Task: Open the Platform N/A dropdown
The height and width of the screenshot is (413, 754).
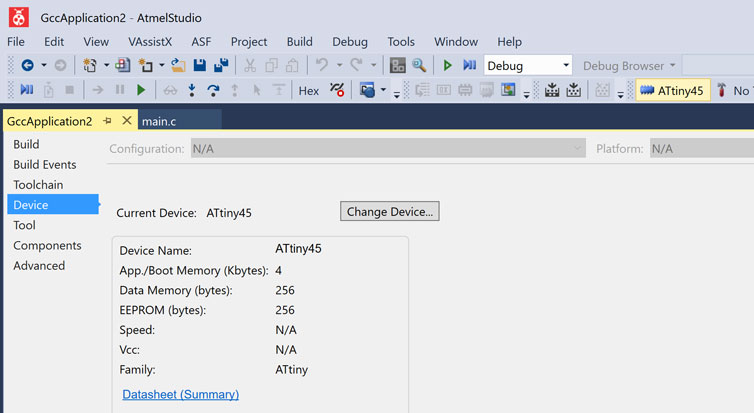Action: (x=702, y=149)
